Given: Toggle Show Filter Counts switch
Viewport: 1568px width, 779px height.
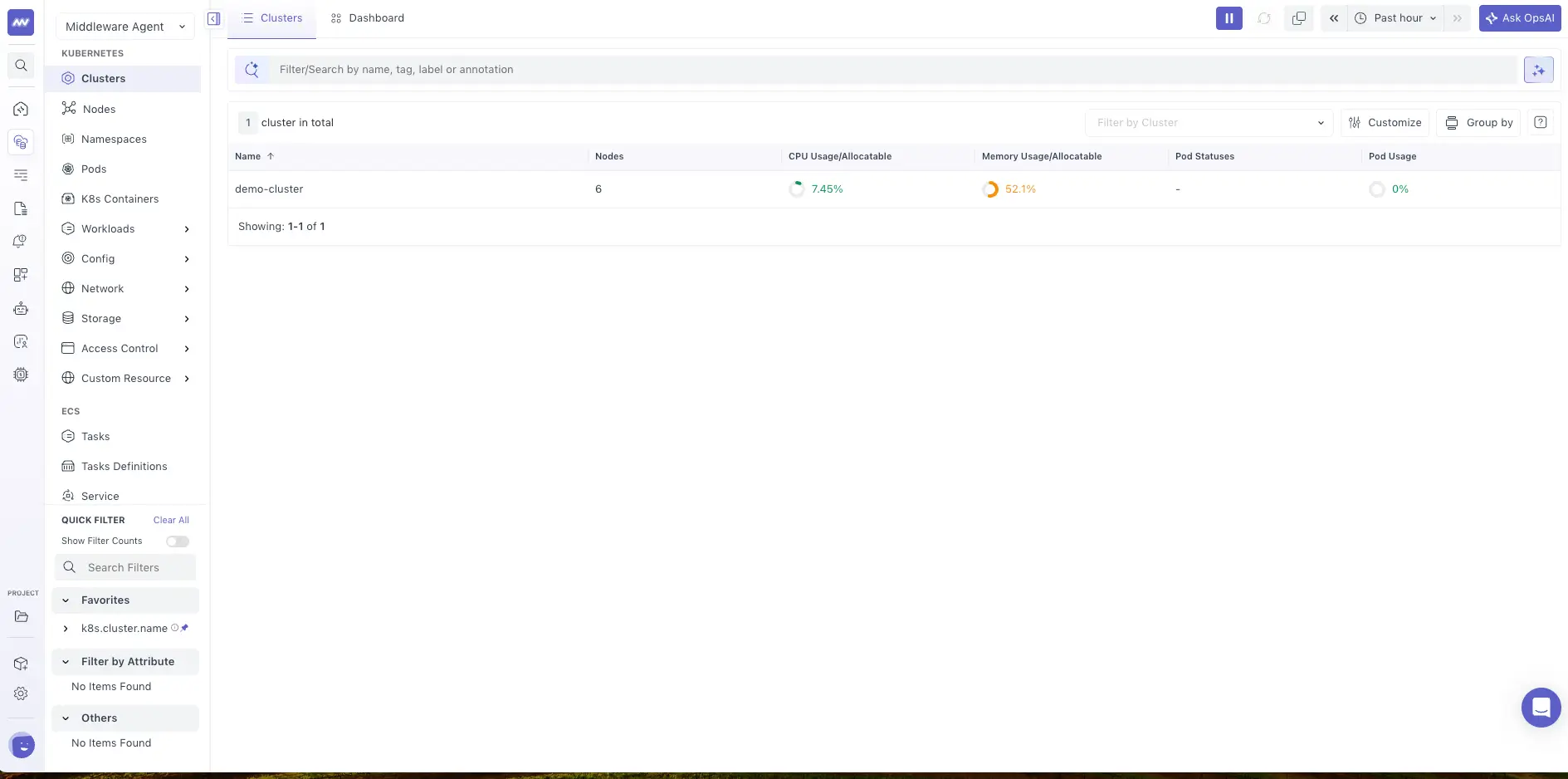Looking at the screenshot, I should pos(178,541).
